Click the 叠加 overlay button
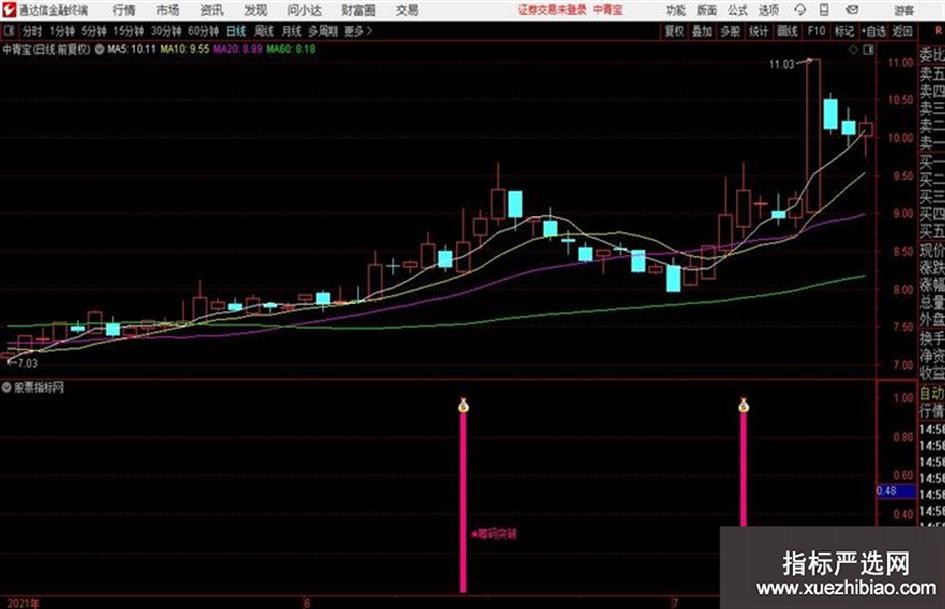This screenshot has width=945, height=609. [702, 31]
